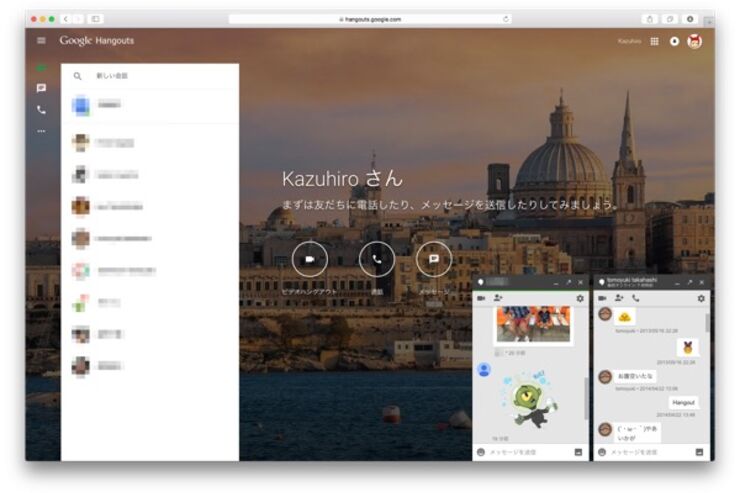The width and height of the screenshot is (740, 493).
Task: Add people in the alien sticker chat
Action: click(x=498, y=298)
